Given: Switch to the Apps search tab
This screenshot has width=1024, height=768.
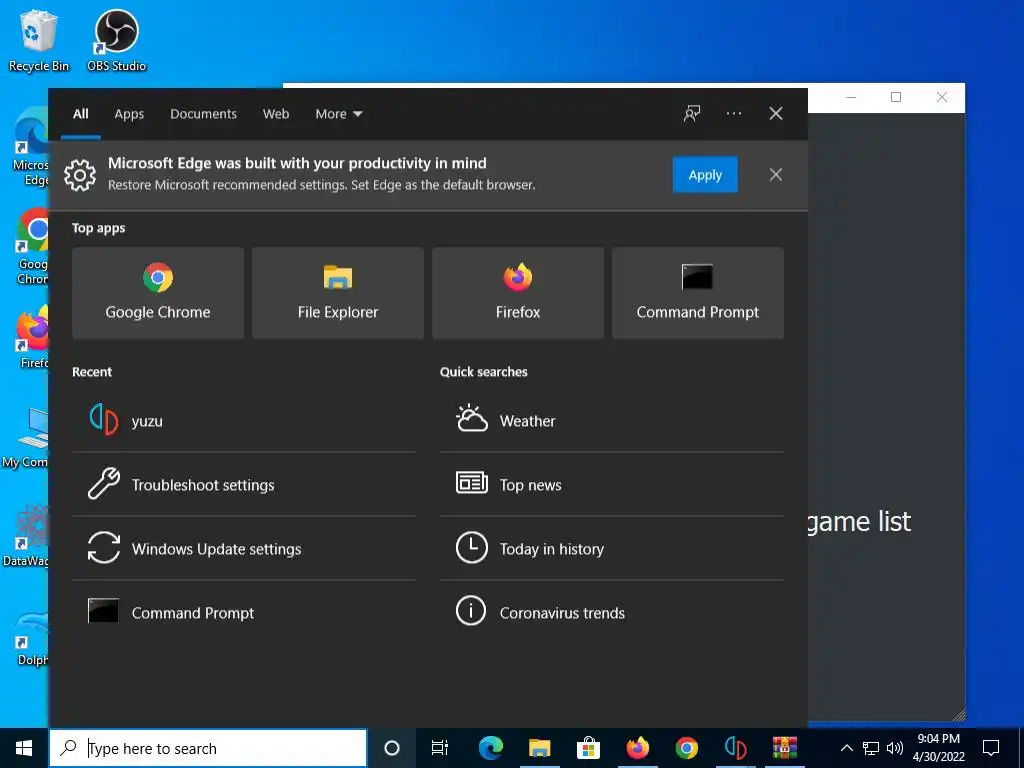Looking at the screenshot, I should [129, 114].
